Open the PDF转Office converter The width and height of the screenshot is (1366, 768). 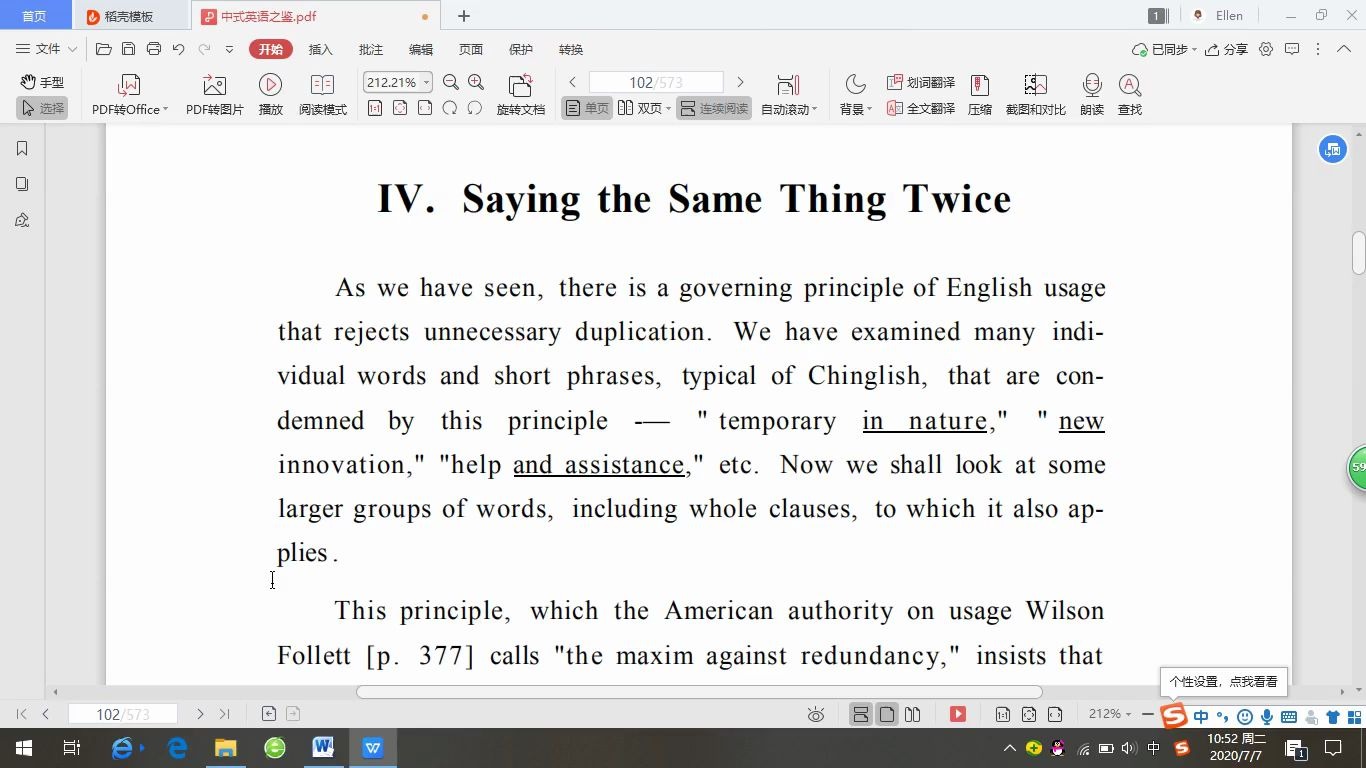click(130, 96)
